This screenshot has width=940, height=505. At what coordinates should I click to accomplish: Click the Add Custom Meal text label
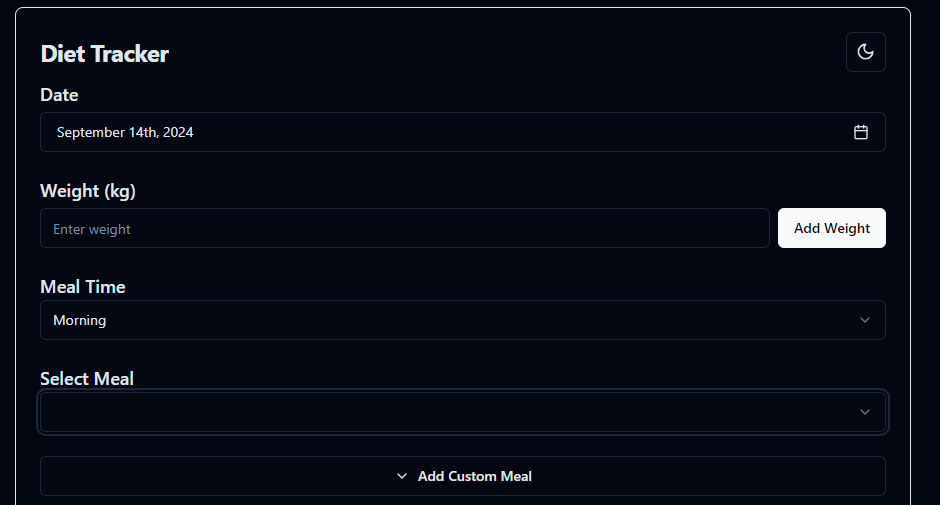pyautogui.click(x=475, y=476)
